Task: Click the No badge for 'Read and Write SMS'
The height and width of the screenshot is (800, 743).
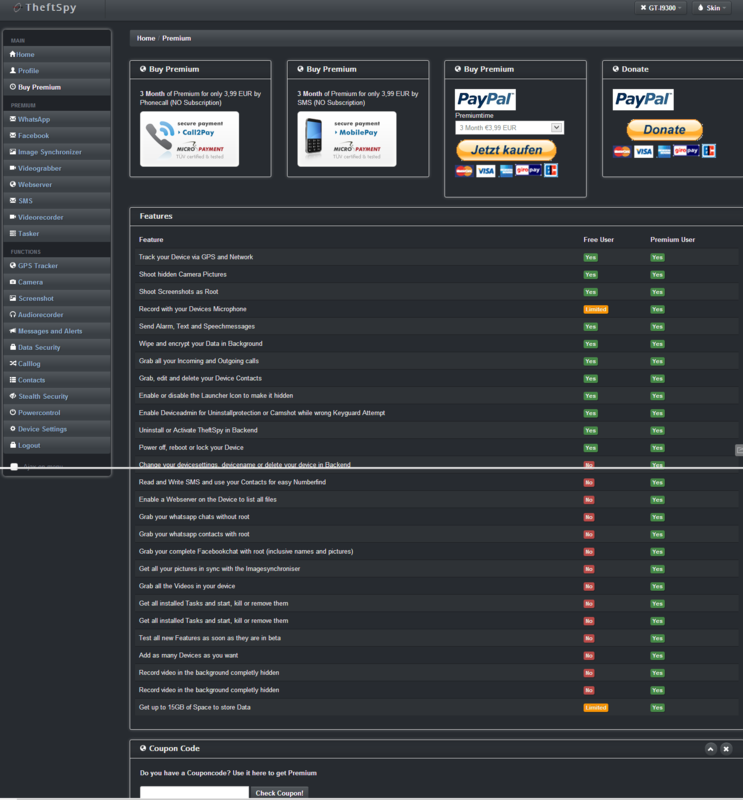Action: tap(589, 482)
